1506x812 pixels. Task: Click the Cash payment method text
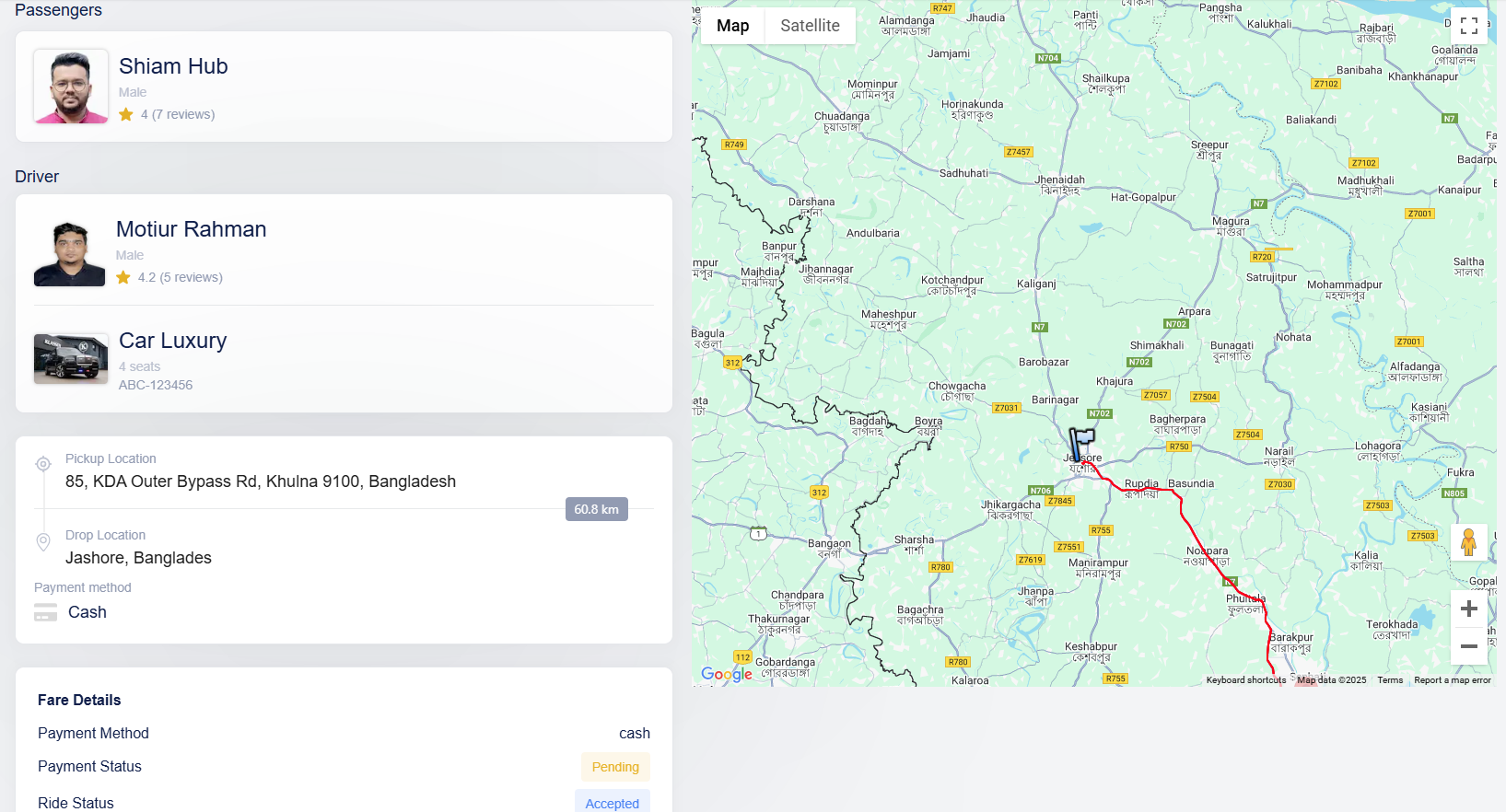pos(88,612)
